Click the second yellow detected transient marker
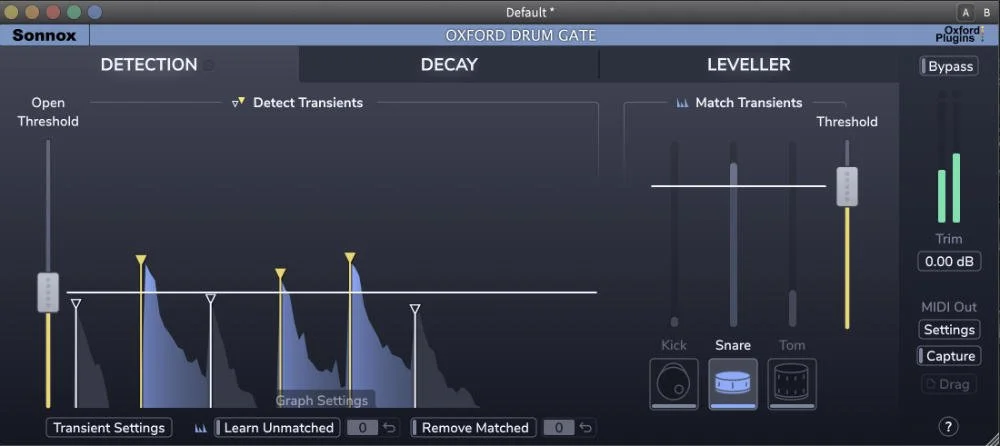This screenshot has width=1000, height=446. click(280, 274)
